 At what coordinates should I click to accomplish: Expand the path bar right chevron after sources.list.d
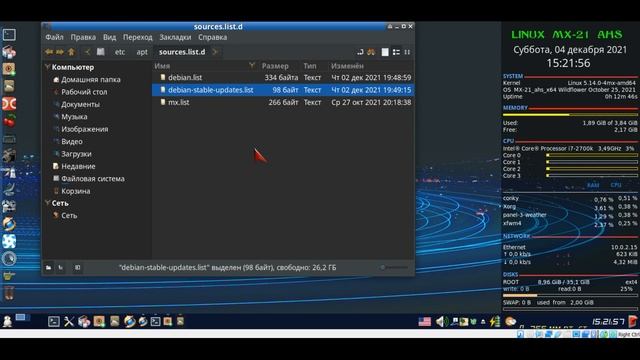click(215, 52)
